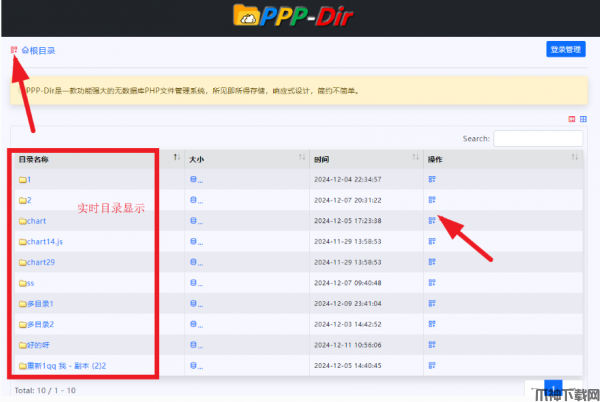Switch to the blue grid view icon
Screen dimensions: 600x402
point(583,119)
